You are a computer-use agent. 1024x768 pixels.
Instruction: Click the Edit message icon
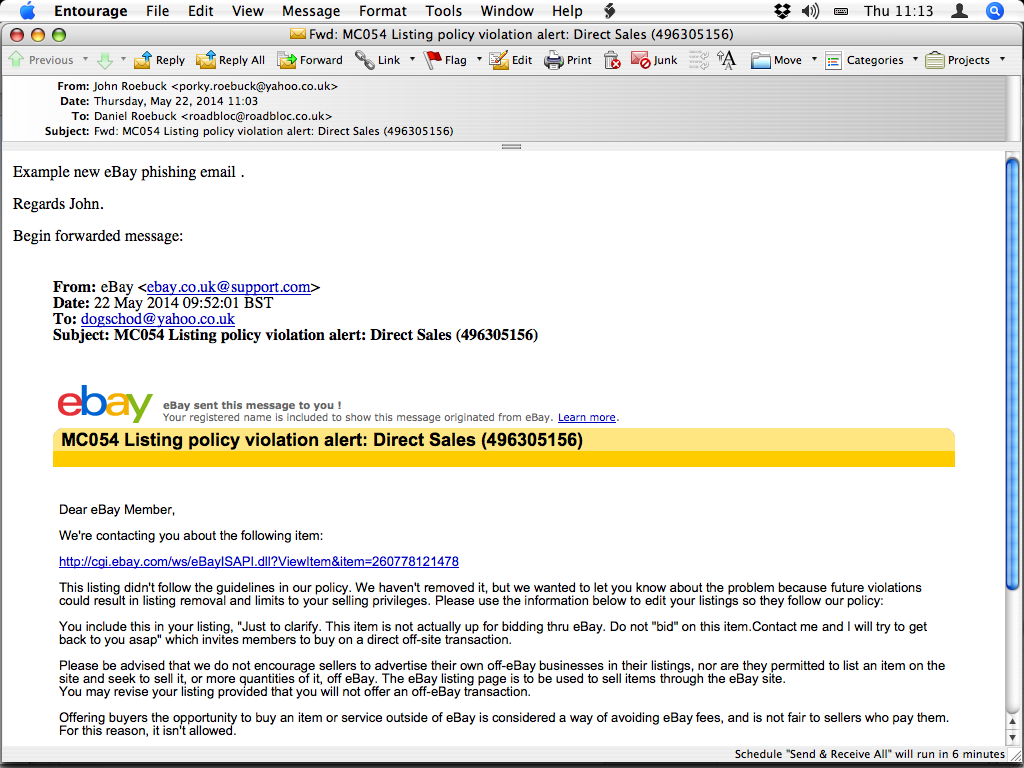(x=499, y=60)
